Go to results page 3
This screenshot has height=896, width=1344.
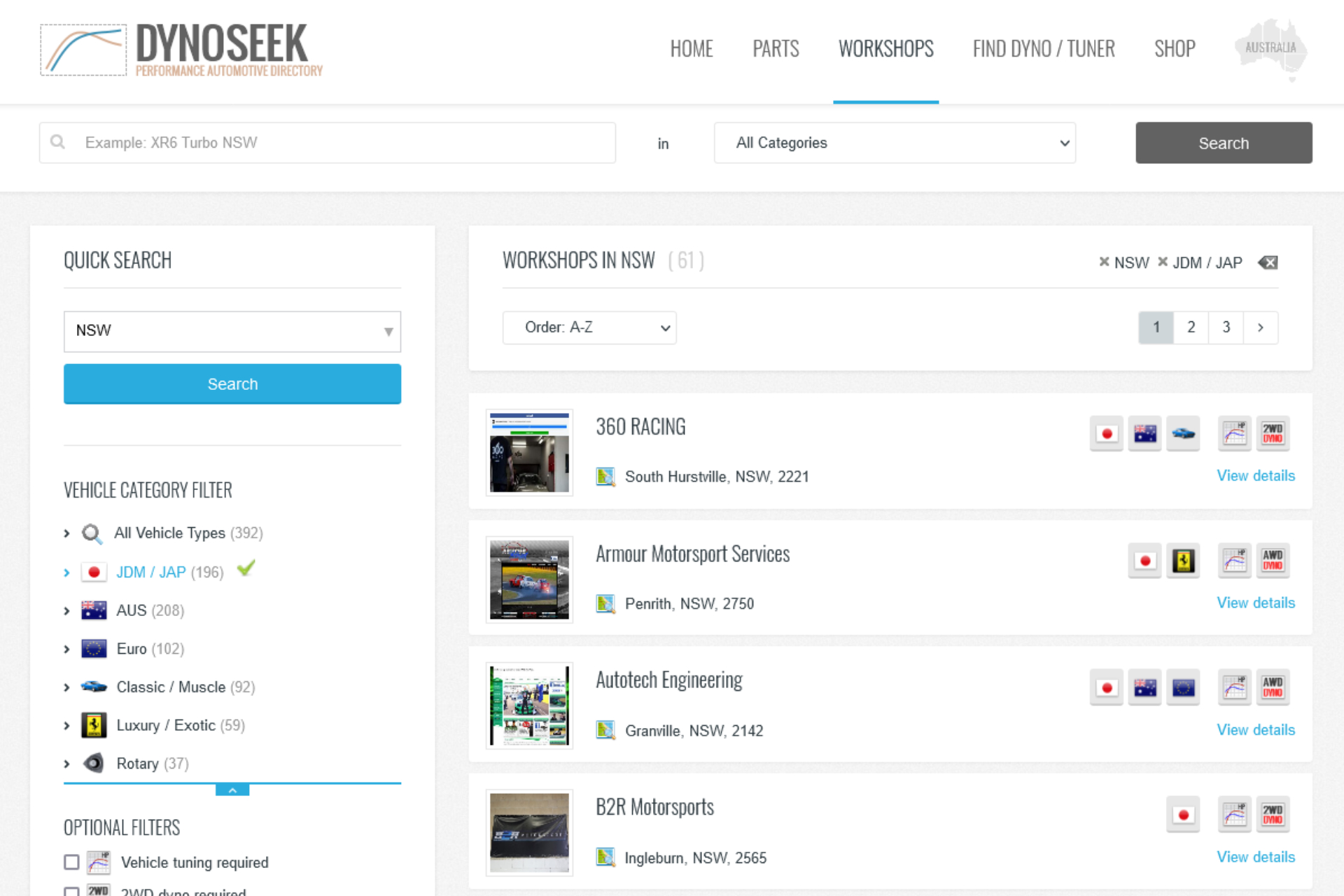1226,328
